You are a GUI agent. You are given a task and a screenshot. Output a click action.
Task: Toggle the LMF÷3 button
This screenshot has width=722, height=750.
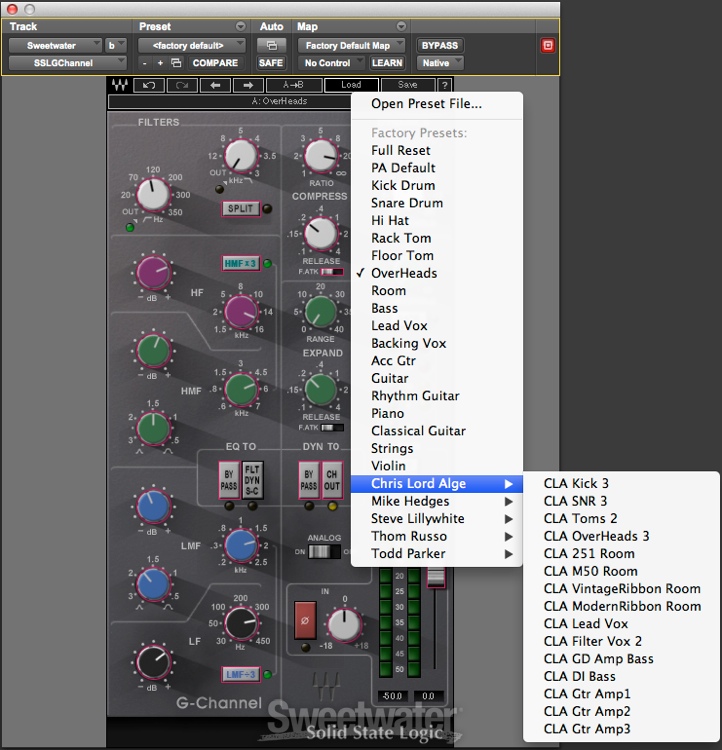(x=241, y=674)
